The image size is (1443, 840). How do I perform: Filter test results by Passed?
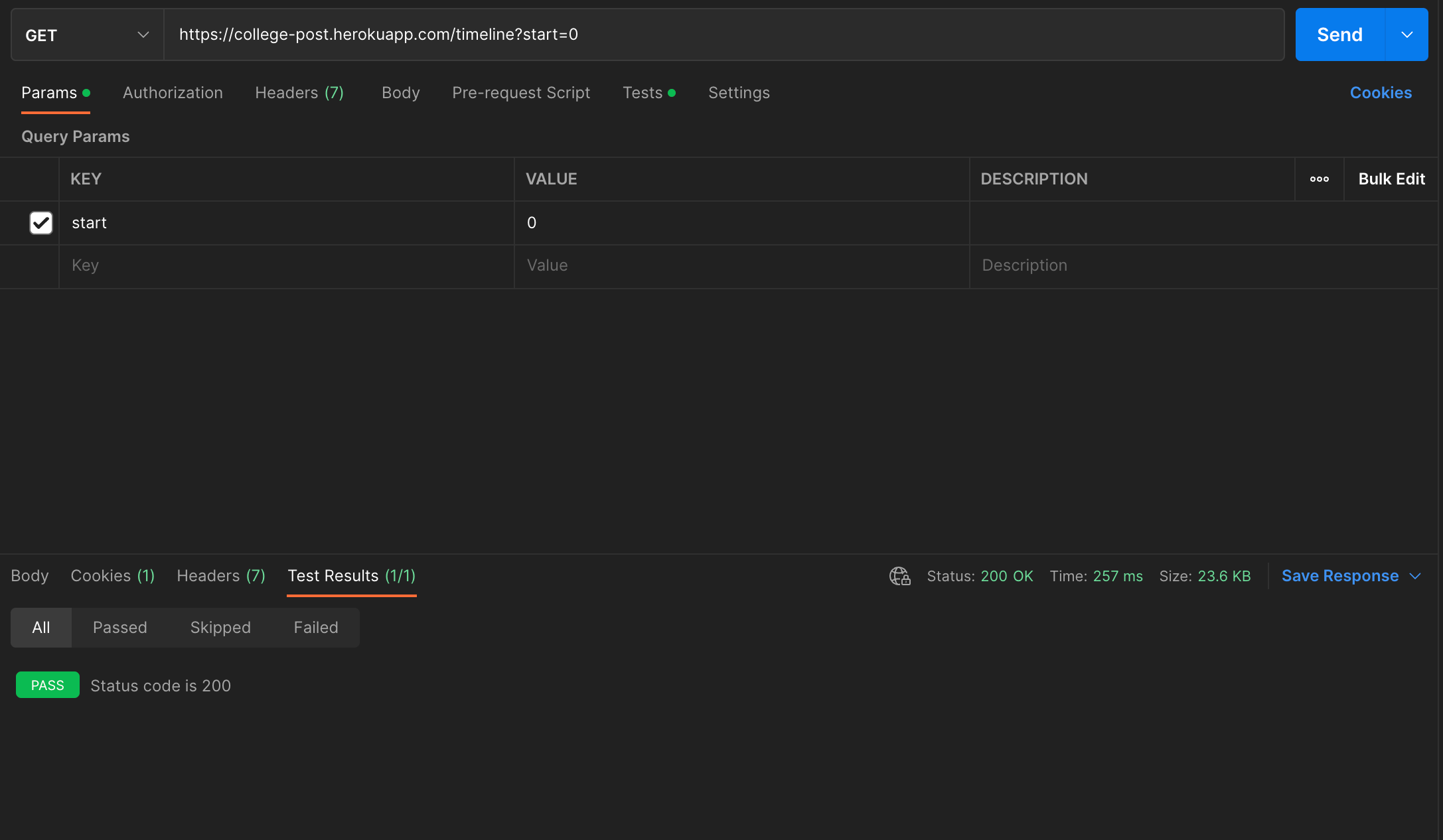point(120,628)
